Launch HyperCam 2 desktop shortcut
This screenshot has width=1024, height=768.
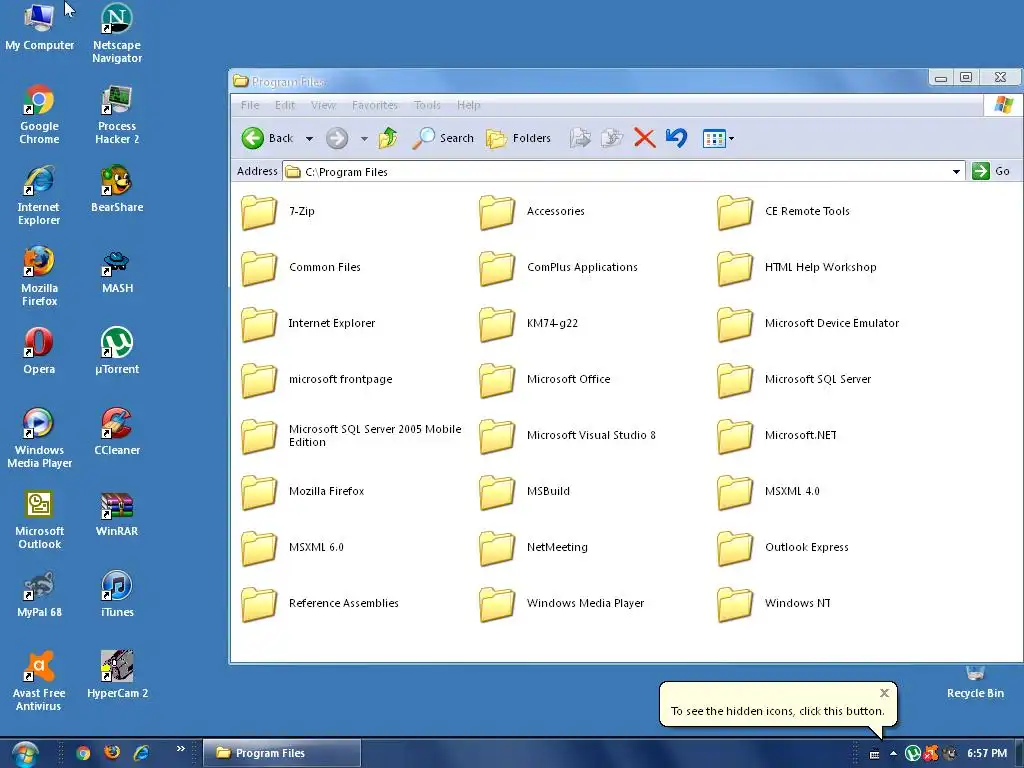[x=117, y=675]
